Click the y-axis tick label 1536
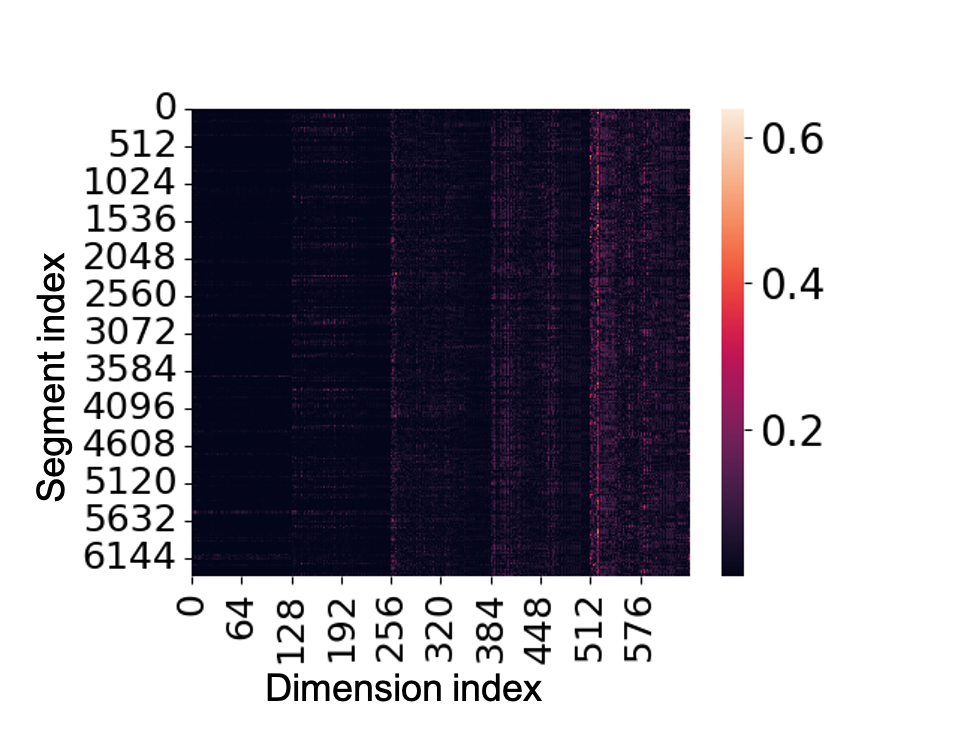958x733 pixels. [x=130, y=220]
